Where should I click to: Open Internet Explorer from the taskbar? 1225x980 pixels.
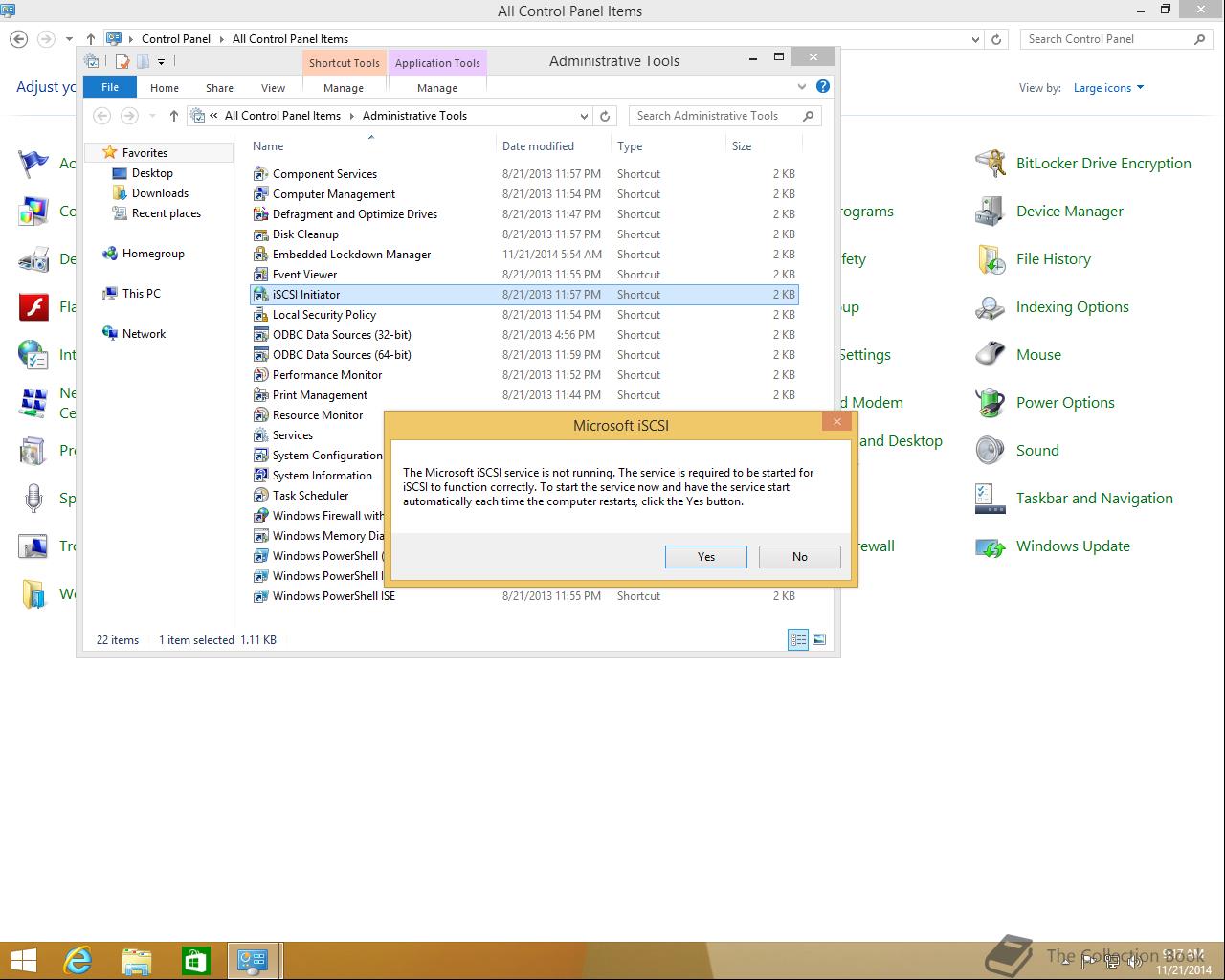78,960
